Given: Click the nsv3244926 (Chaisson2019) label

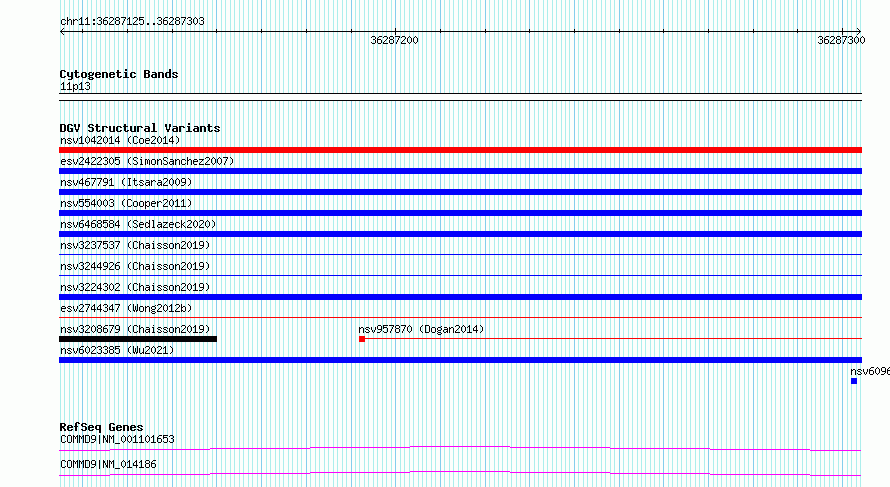Looking at the screenshot, I should (135, 266).
